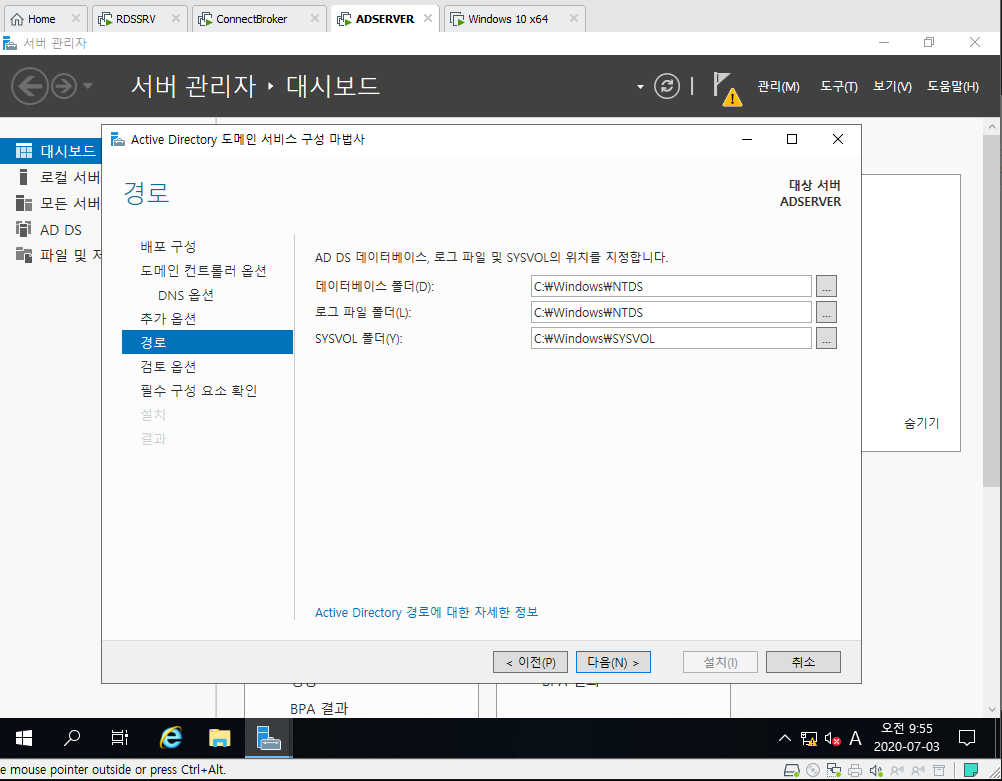Screen dimensions: 1002x781
Task: Click the 대시보드 grid icon
Action: coord(24,151)
